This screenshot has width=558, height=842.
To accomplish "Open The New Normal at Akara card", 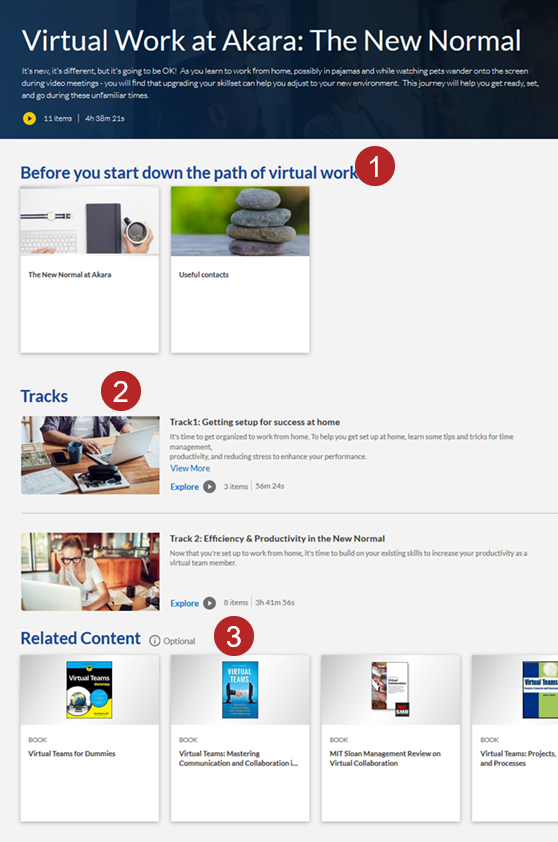I will coord(90,270).
